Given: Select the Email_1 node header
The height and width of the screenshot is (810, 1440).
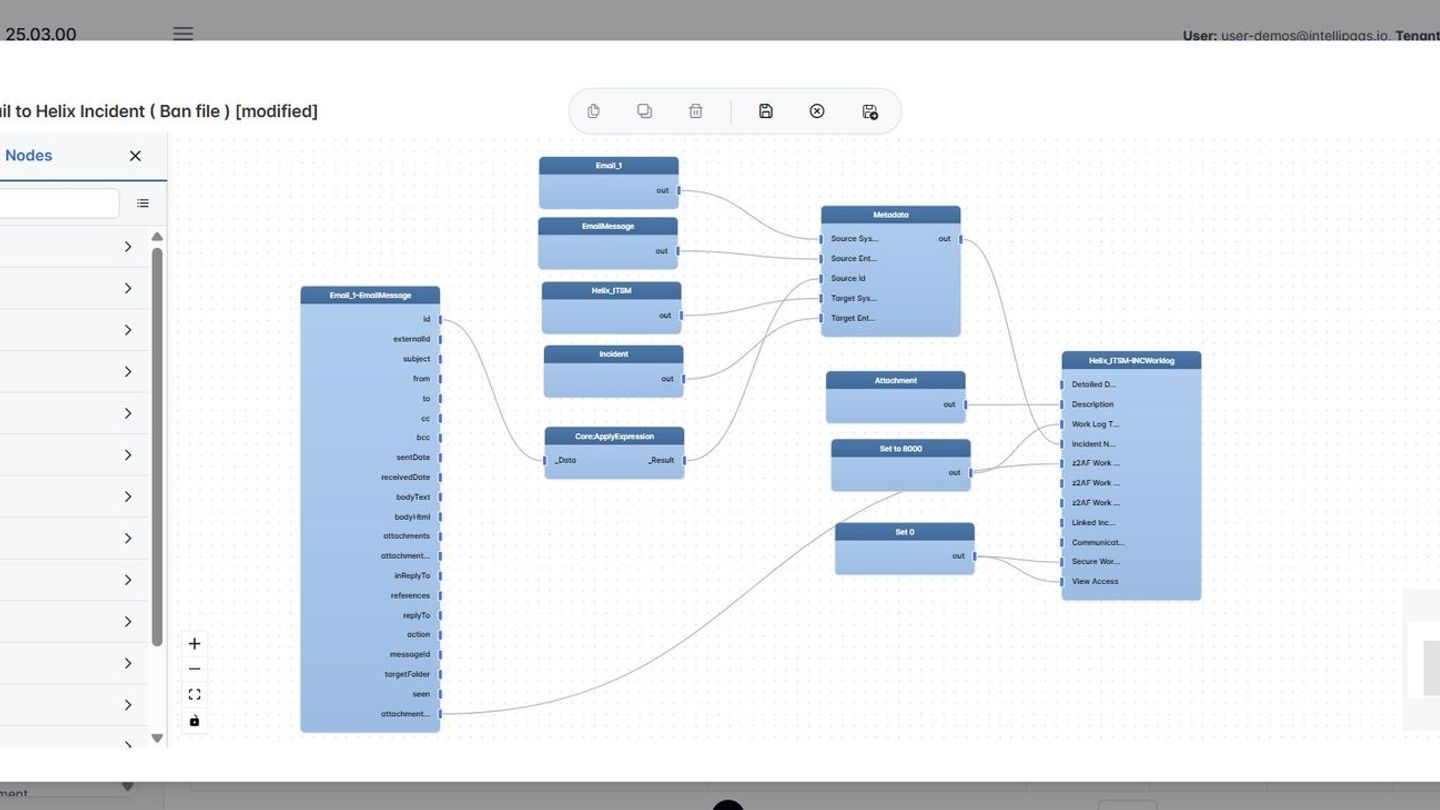Looking at the screenshot, I should click(x=609, y=166).
